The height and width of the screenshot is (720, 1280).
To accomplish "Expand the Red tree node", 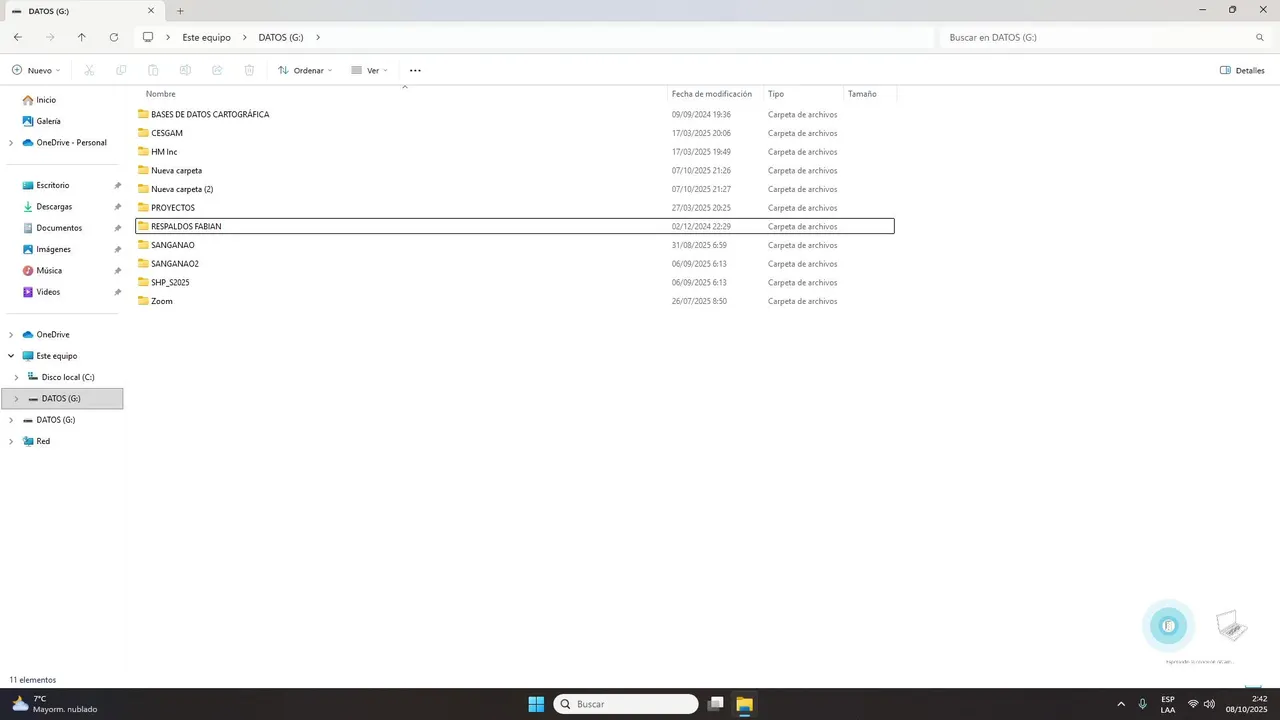I will coord(11,441).
